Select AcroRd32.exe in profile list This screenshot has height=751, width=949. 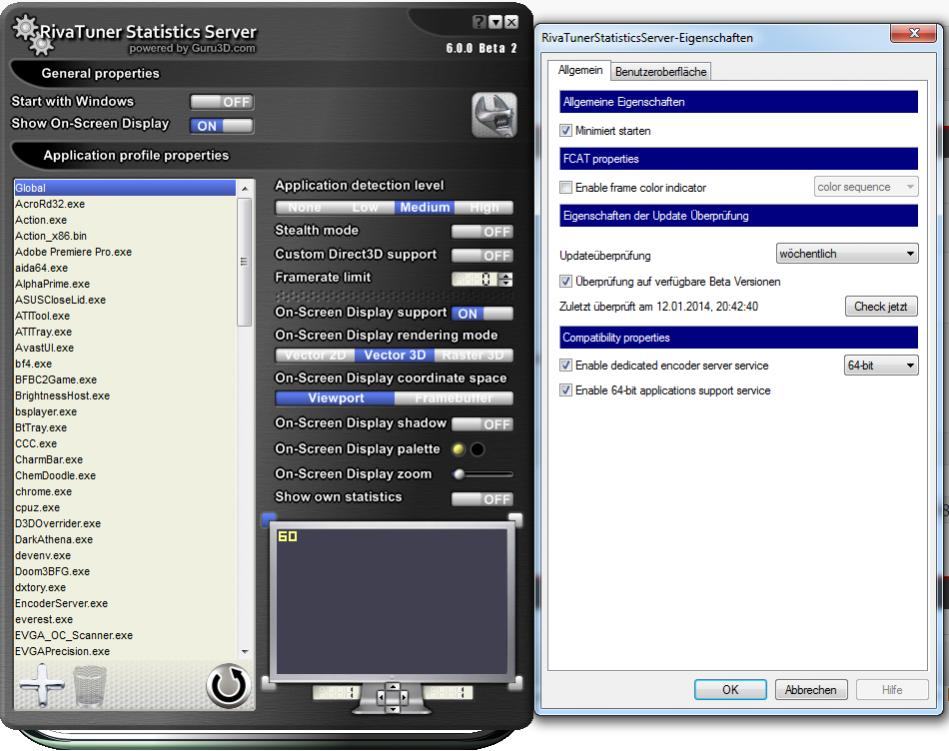[125, 204]
